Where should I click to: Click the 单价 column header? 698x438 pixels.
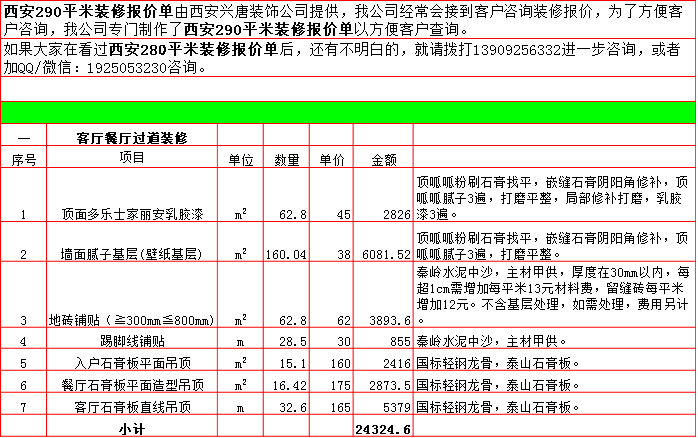(332, 160)
